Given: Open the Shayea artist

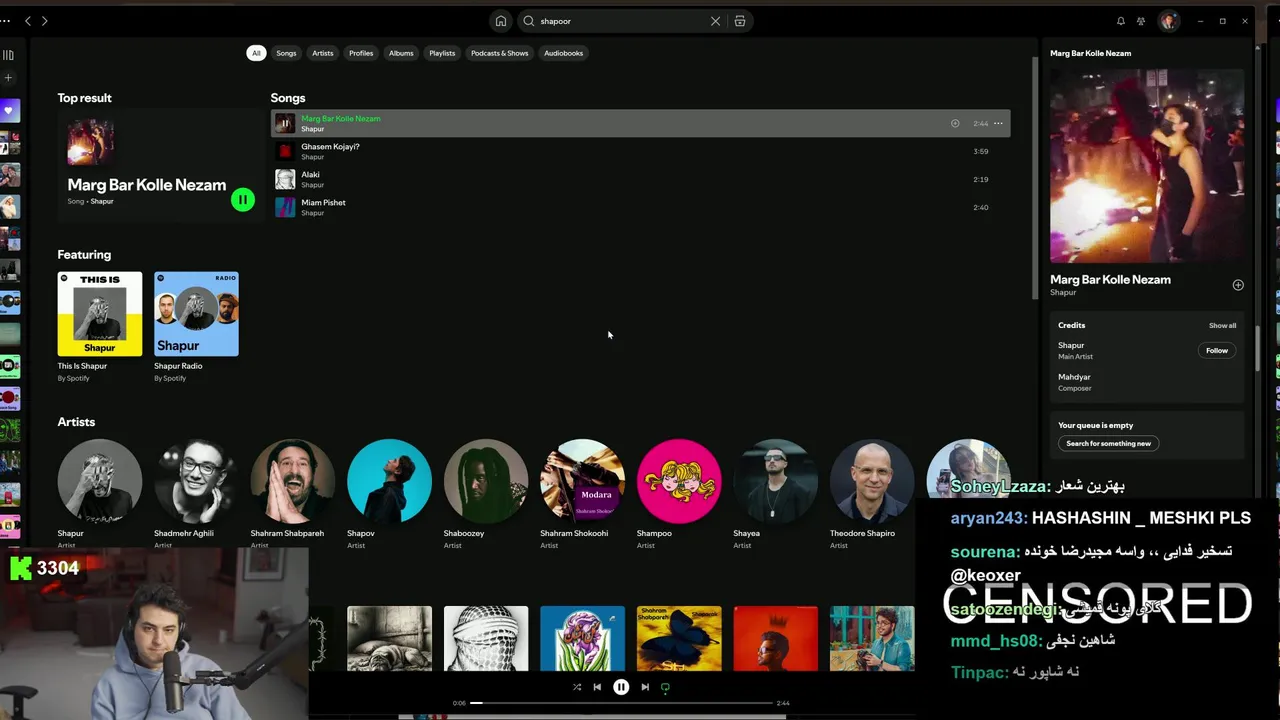Looking at the screenshot, I should (775, 481).
